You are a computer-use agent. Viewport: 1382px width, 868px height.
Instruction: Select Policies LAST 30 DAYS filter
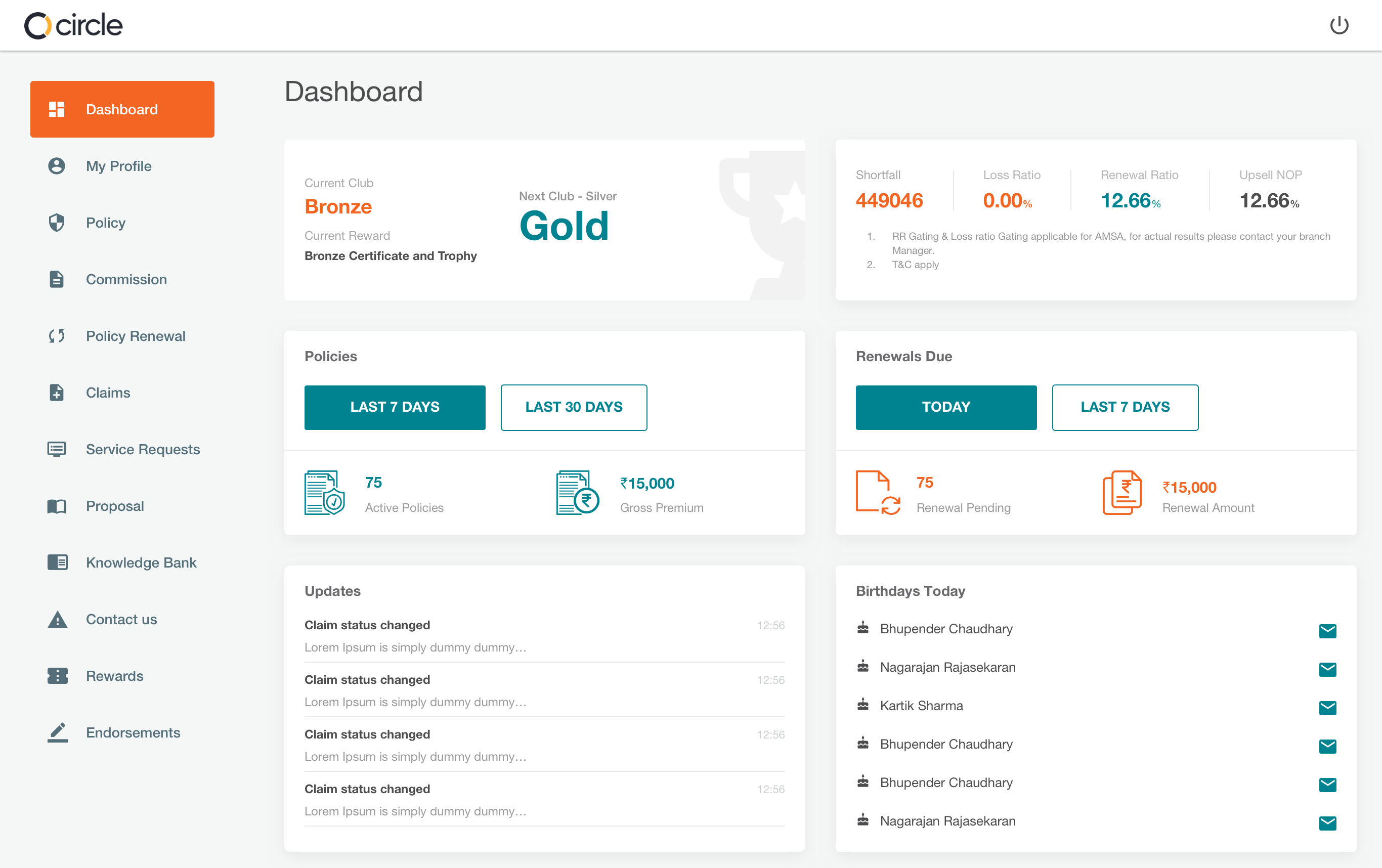click(x=574, y=407)
